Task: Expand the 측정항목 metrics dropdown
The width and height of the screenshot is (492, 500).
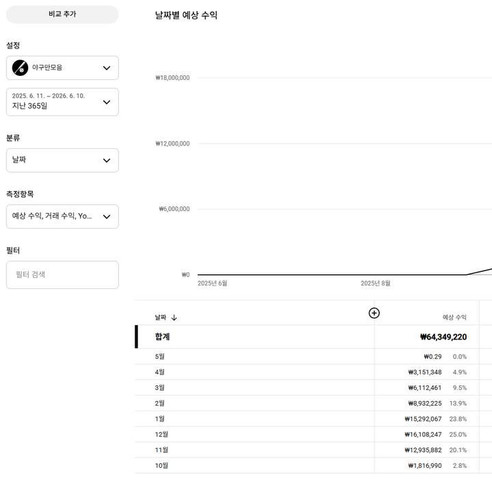Action: tap(62, 216)
